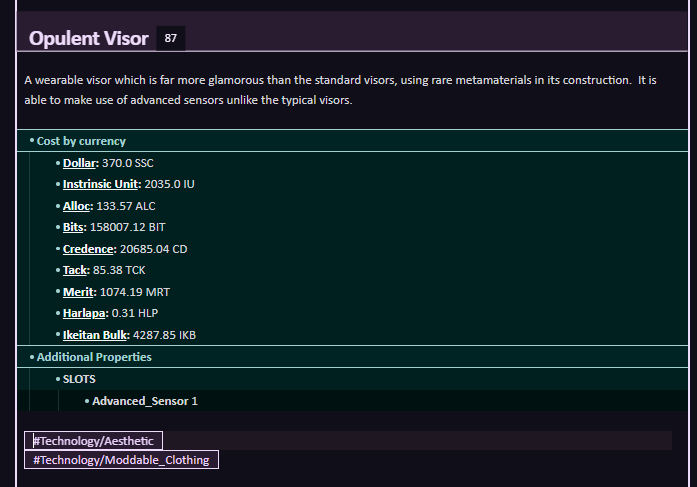Click the #Technology/Aesthetic tag
The height and width of the screenshot is (487, 697).
pos(93,440)
